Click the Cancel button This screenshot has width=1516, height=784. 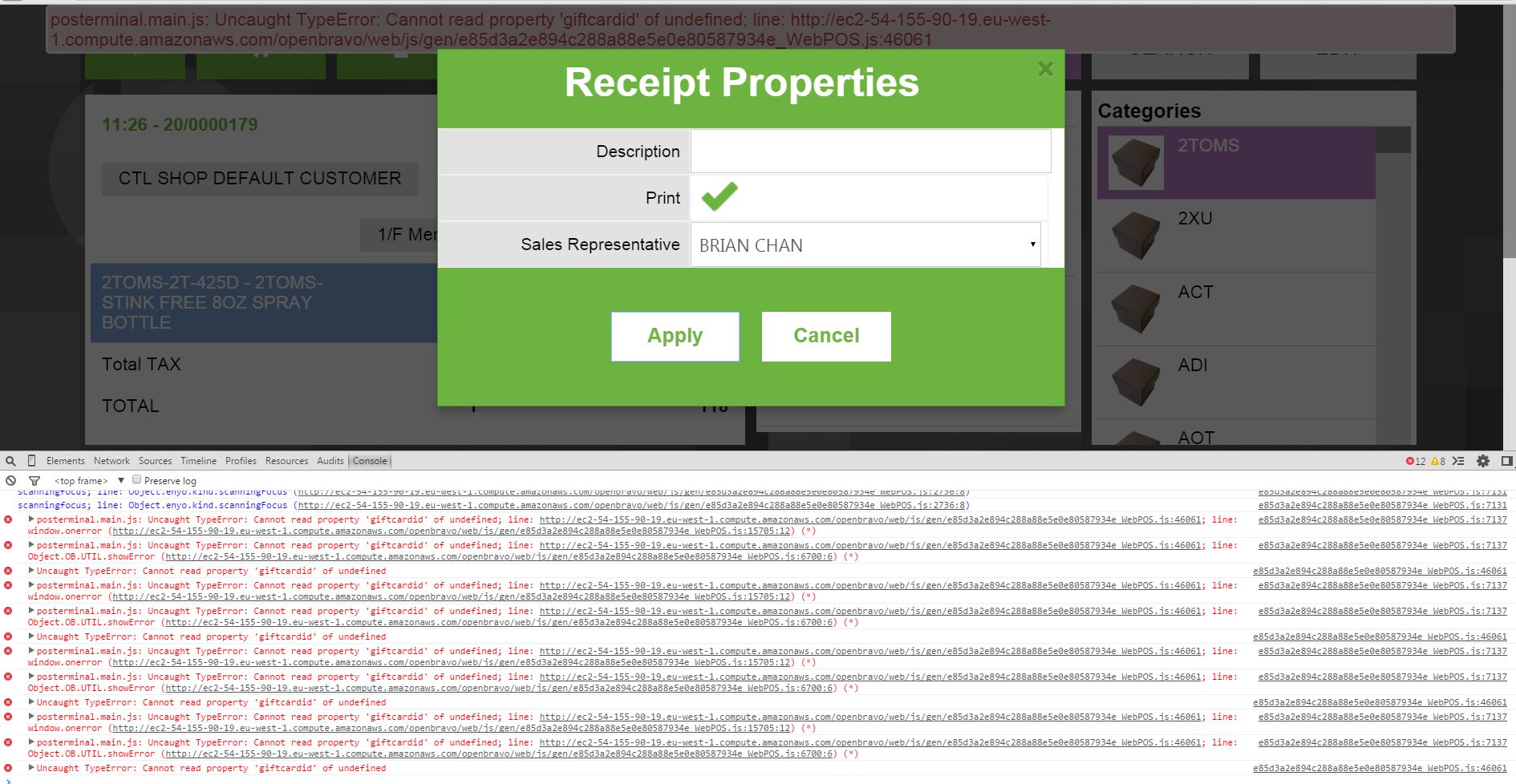[826, 336]
